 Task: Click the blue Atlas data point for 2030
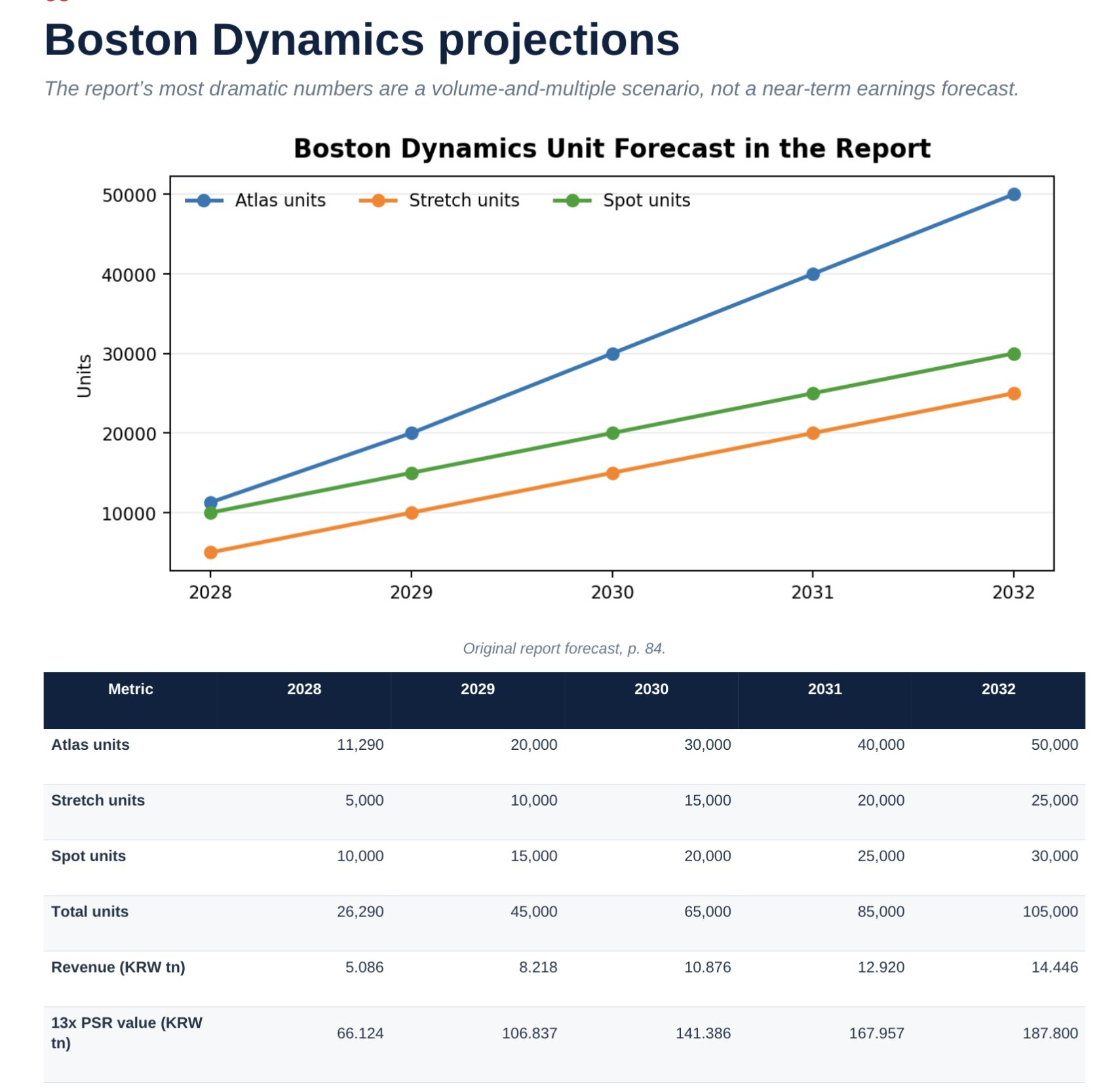tap(613, 354)
